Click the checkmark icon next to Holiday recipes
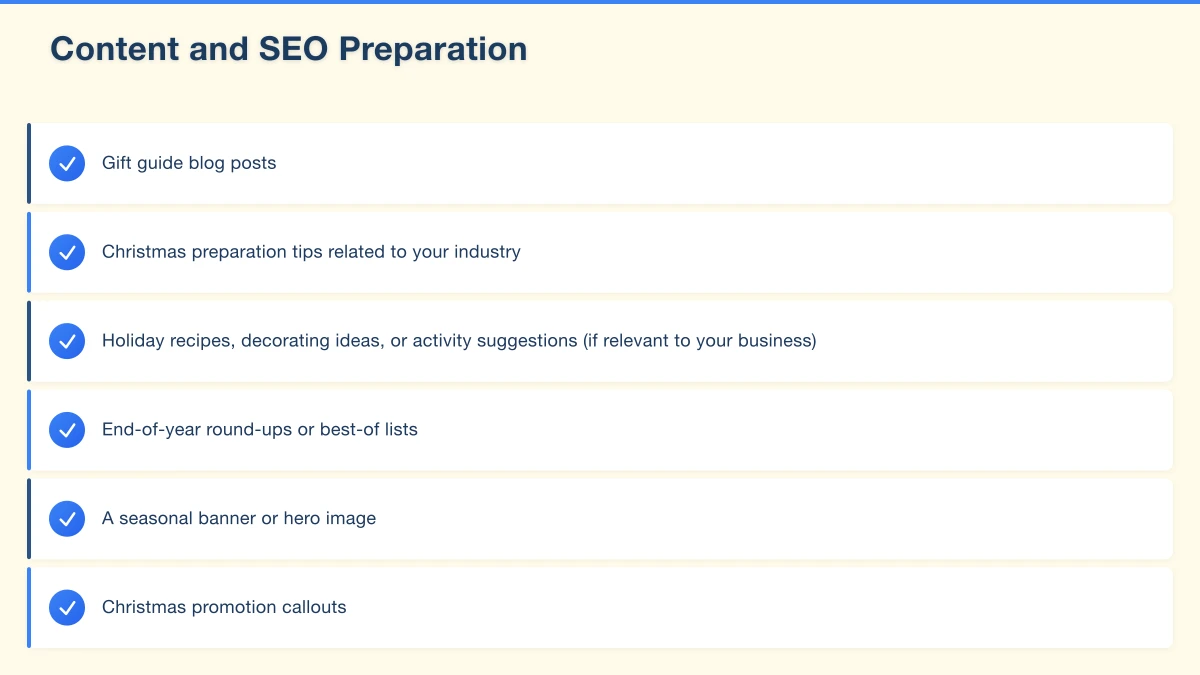The width and height of the screenshot is (1200, 675). [67, 341]
